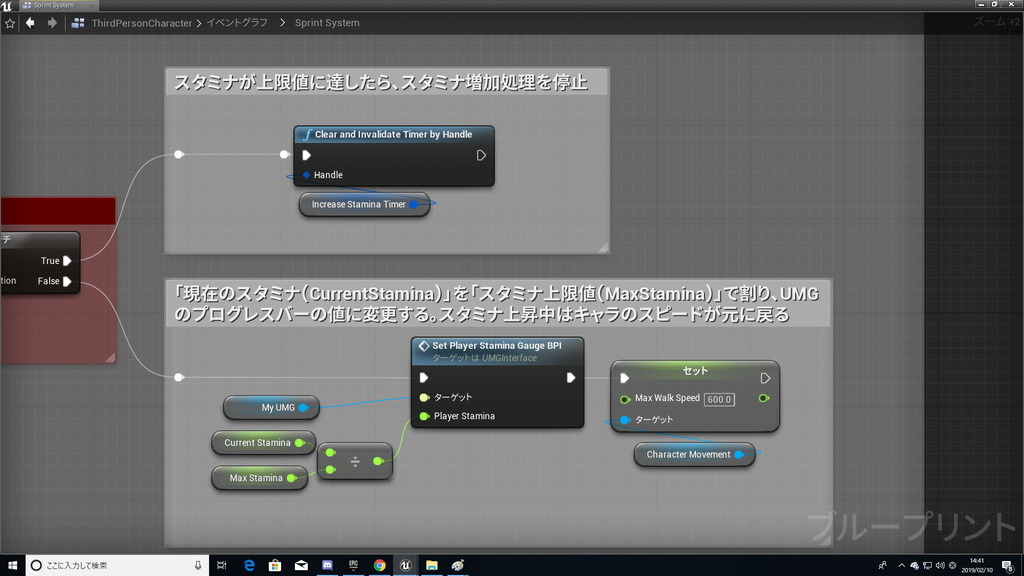Select the Max Stamina variable node
This screenshot has width=1024, height=576.
tap(259, 478)
